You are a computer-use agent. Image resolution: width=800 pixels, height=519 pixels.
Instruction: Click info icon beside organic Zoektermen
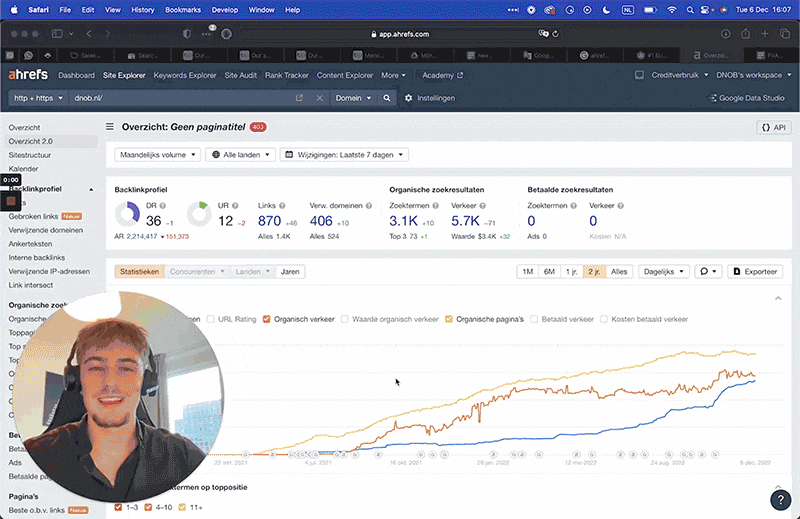(x=436, y=206)
